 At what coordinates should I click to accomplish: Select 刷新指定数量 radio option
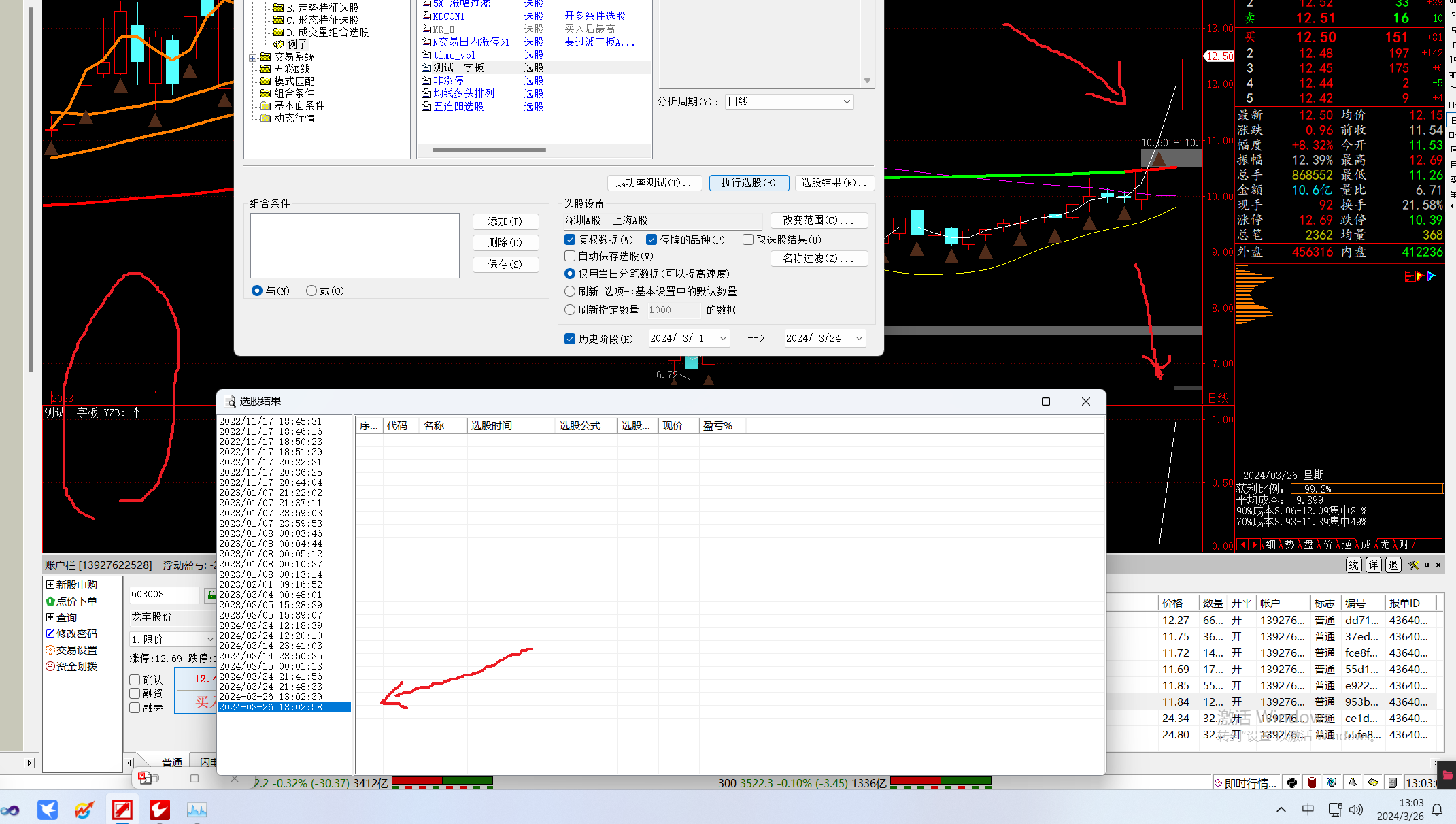[x=570, y=310]
